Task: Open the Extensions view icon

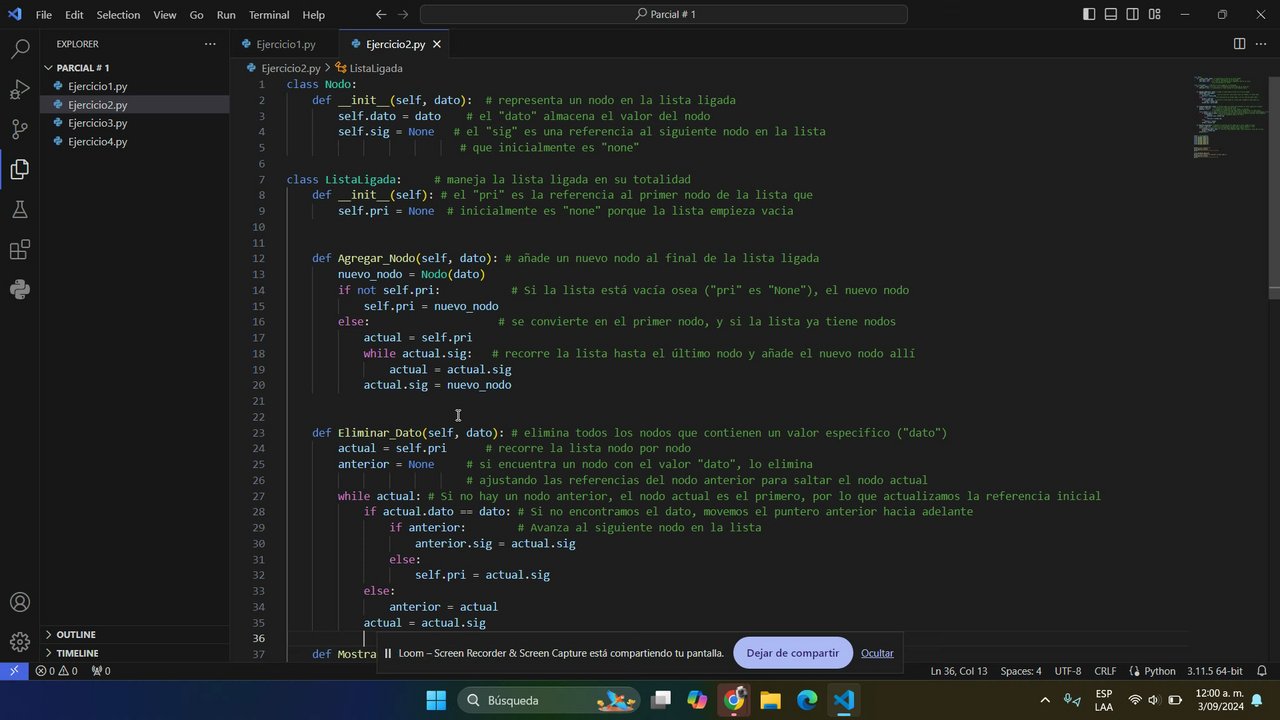Action: (x=20, y=250)
